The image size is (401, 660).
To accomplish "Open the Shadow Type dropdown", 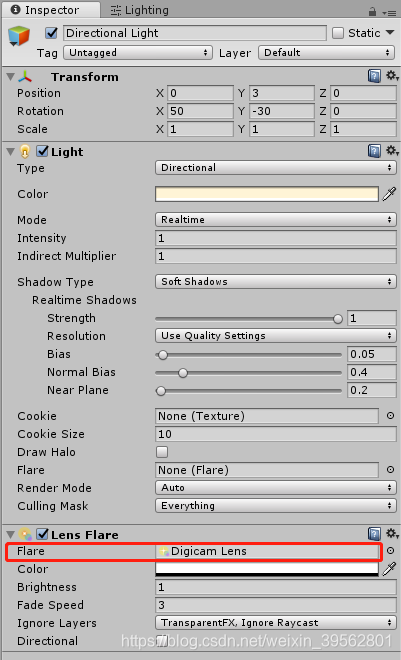I will (276, 282).
